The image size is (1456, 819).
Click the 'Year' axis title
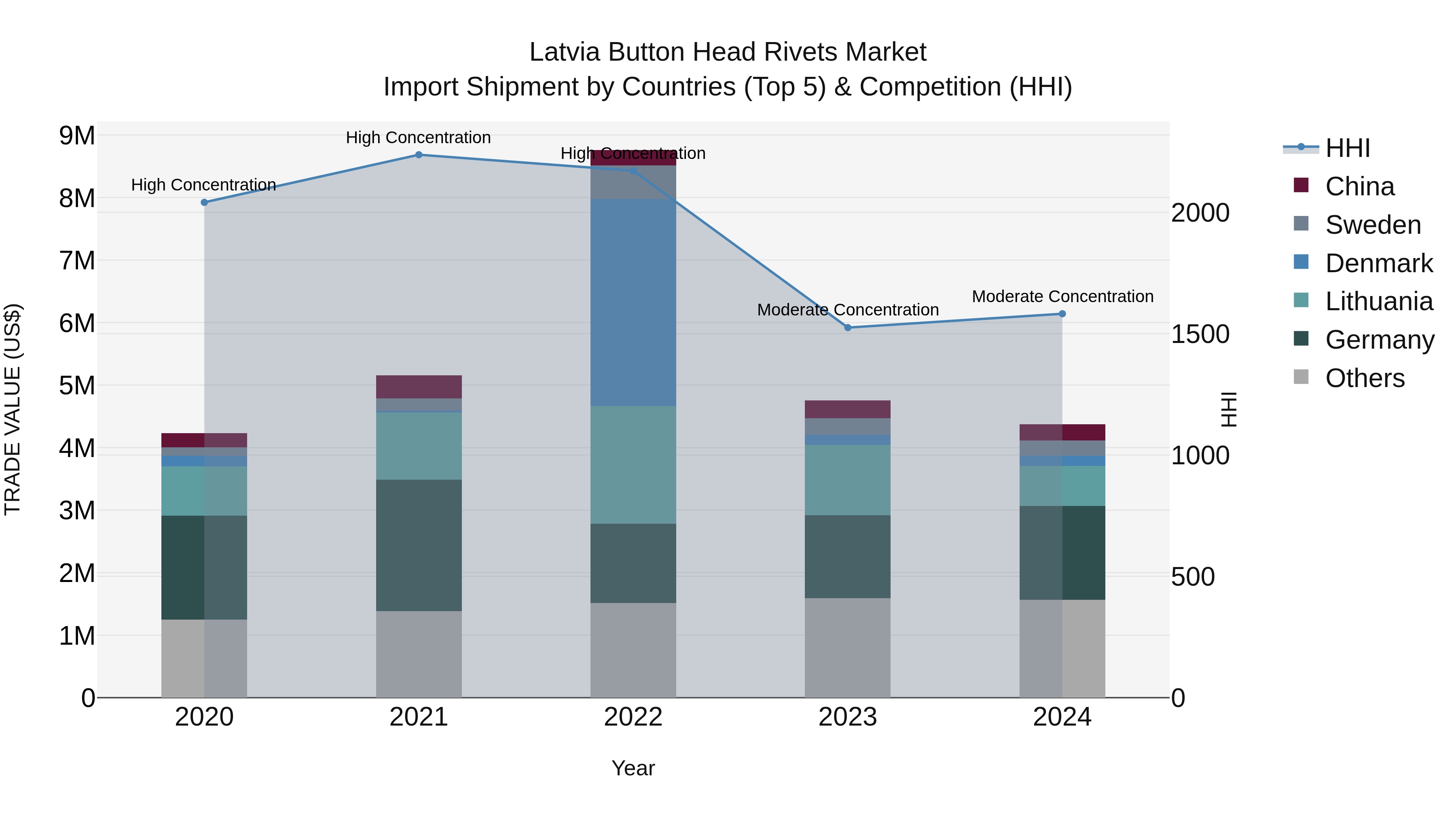(633, 768)
